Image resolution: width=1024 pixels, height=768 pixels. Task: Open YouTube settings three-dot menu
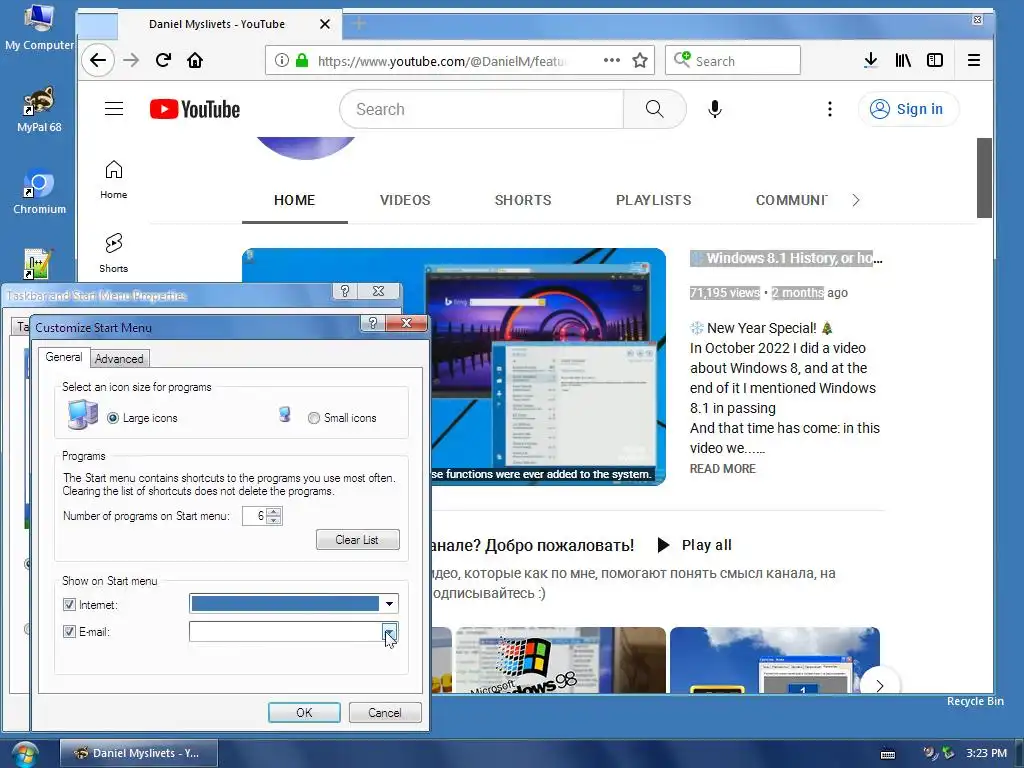pos(830,109)
